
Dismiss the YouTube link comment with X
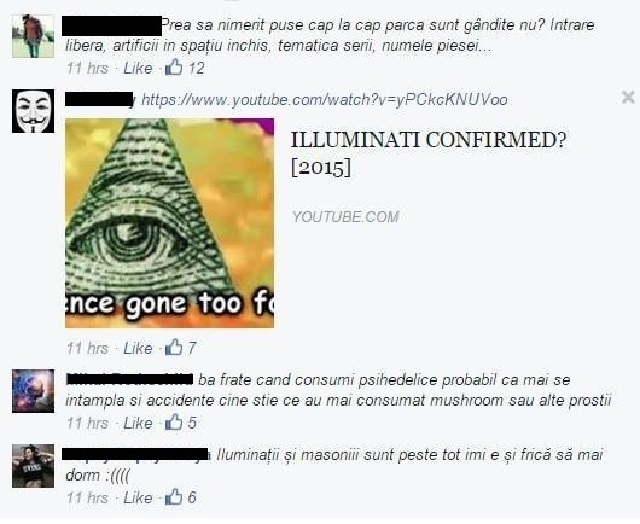click(628, 98)
